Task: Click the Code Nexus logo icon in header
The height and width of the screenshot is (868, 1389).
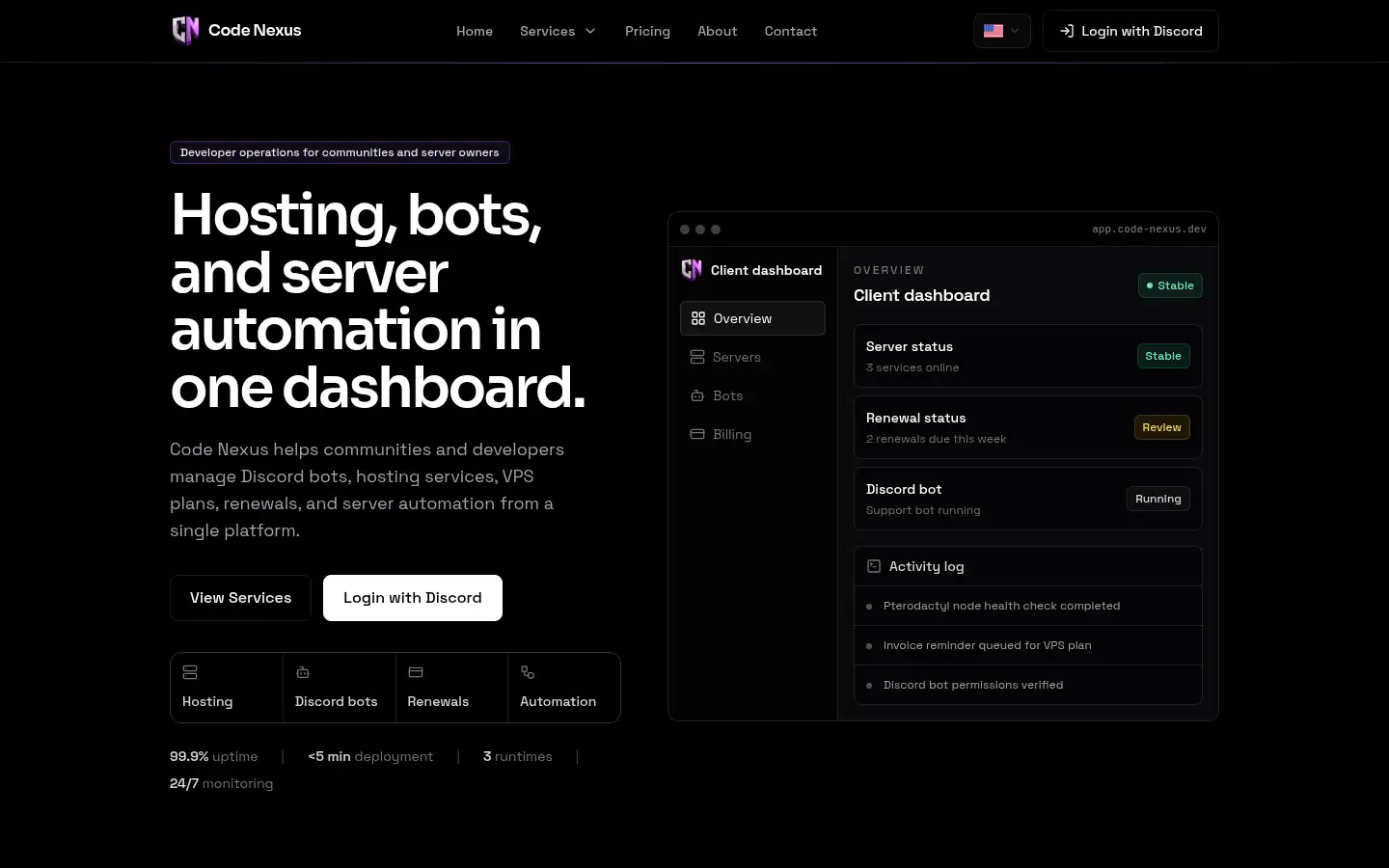Action: pos(185,31)
